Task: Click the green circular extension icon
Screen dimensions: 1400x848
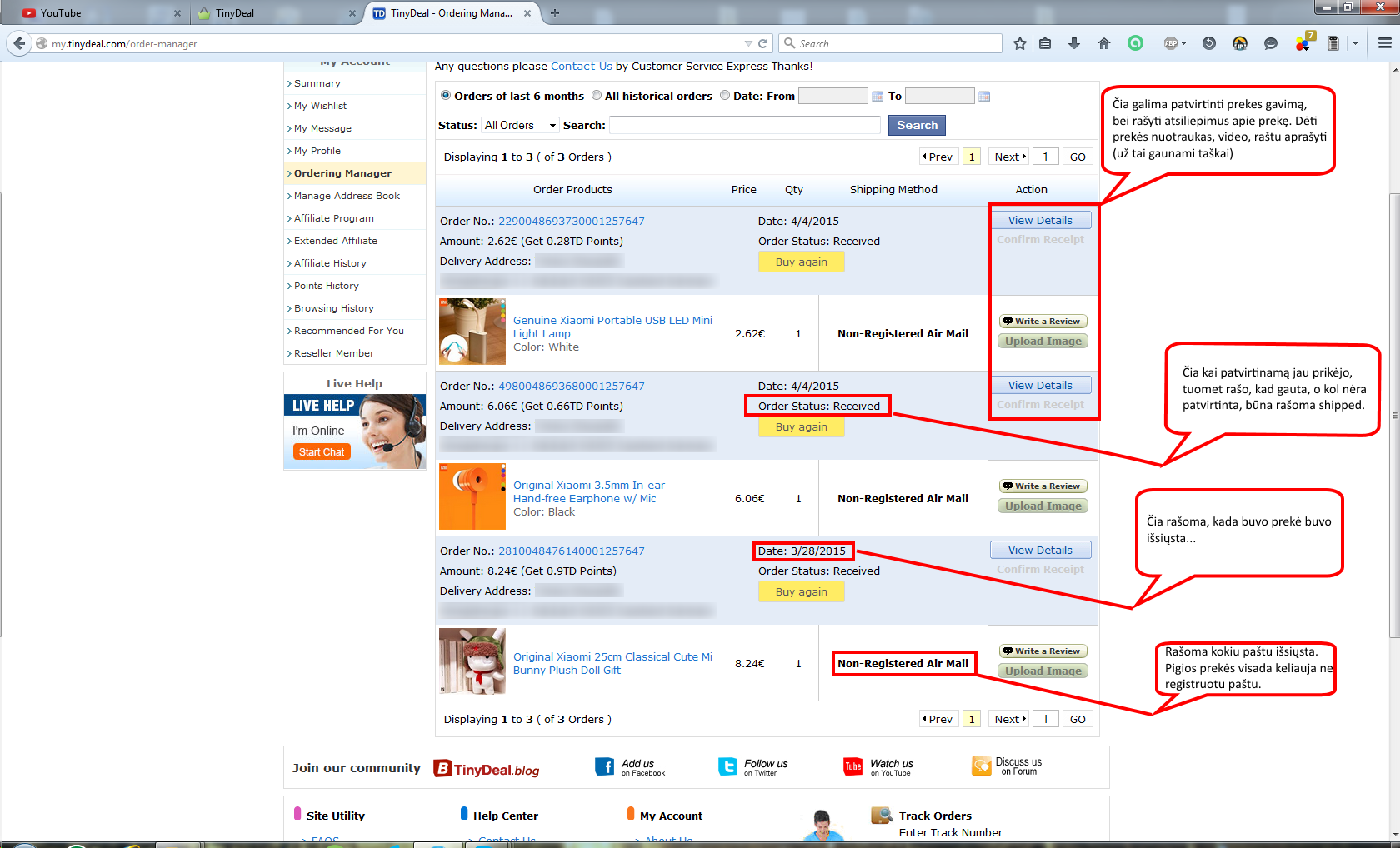Action: coord(1135,43)
